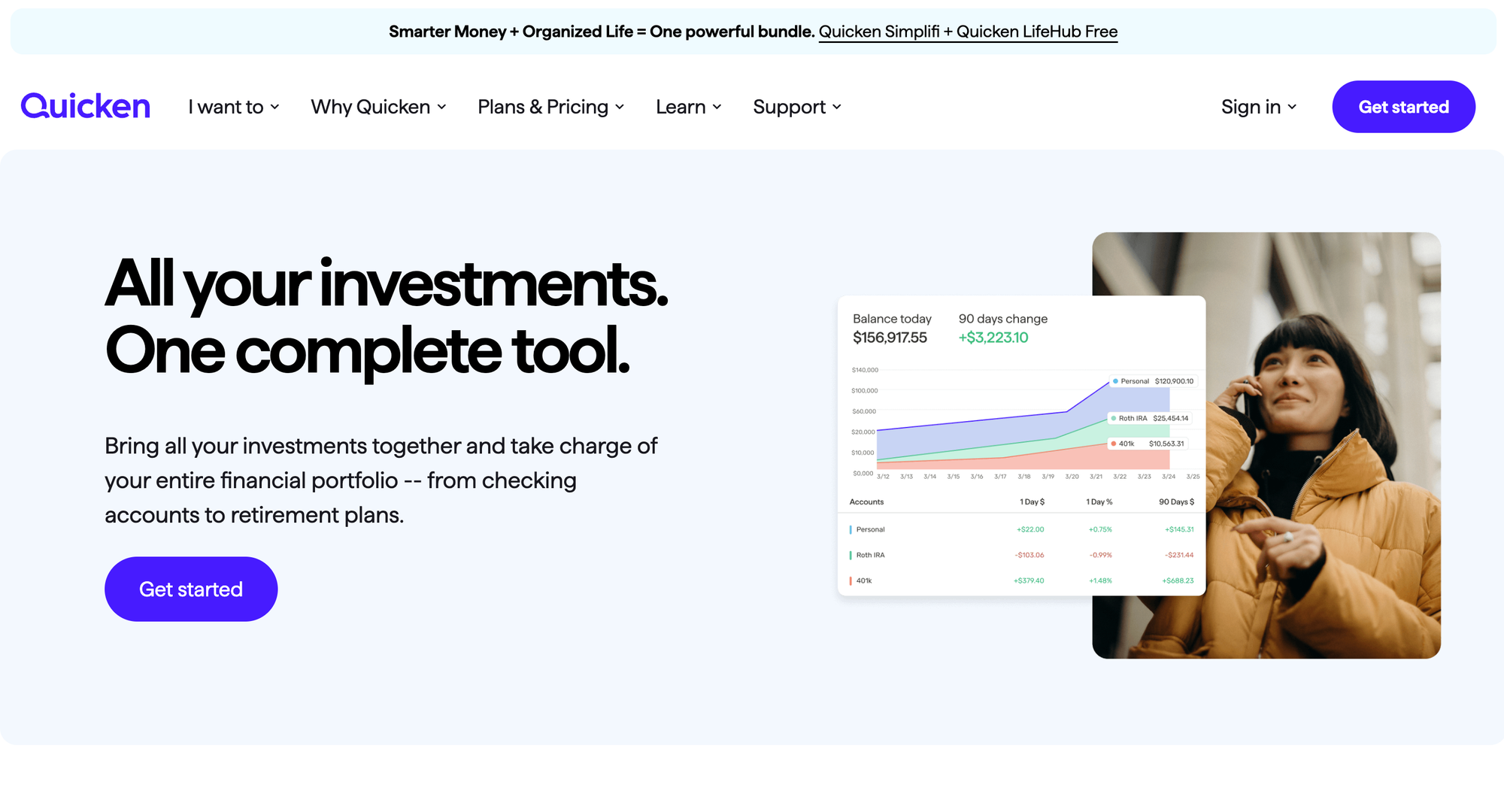Open the Learn menu
Image resolution: width=1504 pixels, height=812 pixels.
pyautogui.click(x=688, y=107)
